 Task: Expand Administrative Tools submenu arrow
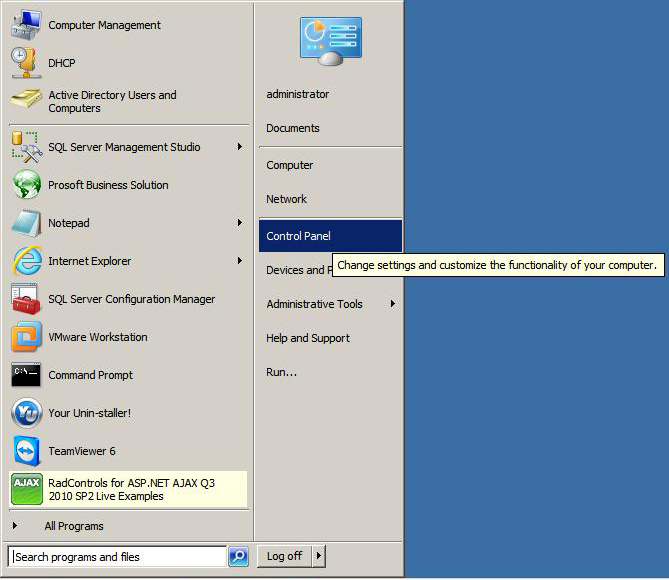(393, 303)
